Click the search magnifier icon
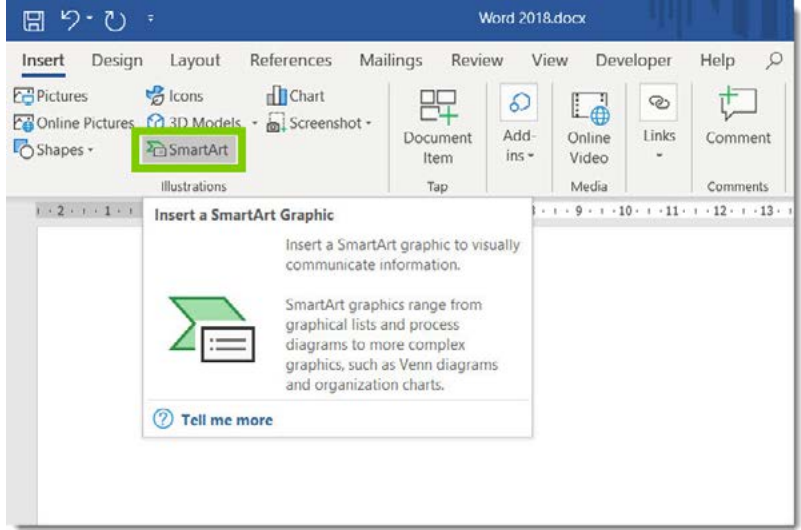This screenshot has width=801, height=530. pos(774,60)
